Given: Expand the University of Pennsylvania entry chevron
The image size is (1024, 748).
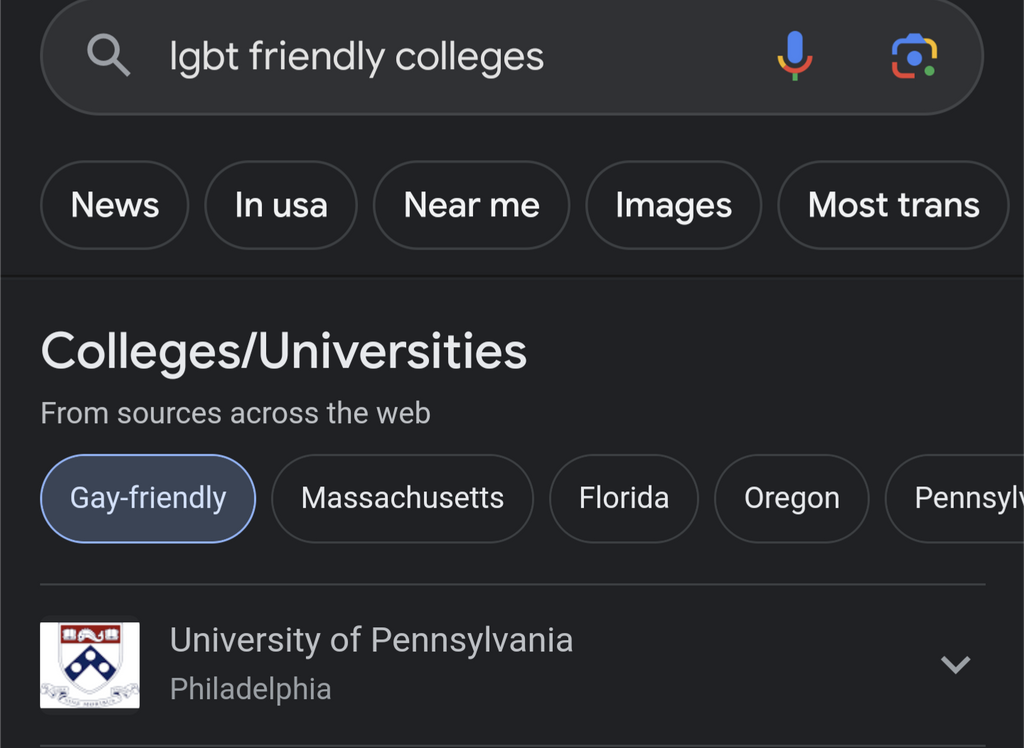Looking at the screenshot, I should [x=956, y=664].
